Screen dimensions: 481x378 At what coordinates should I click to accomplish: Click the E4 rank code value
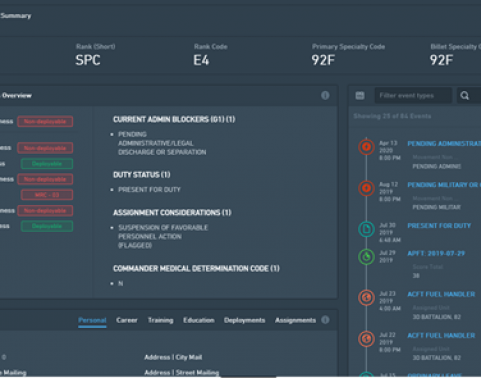201,60
